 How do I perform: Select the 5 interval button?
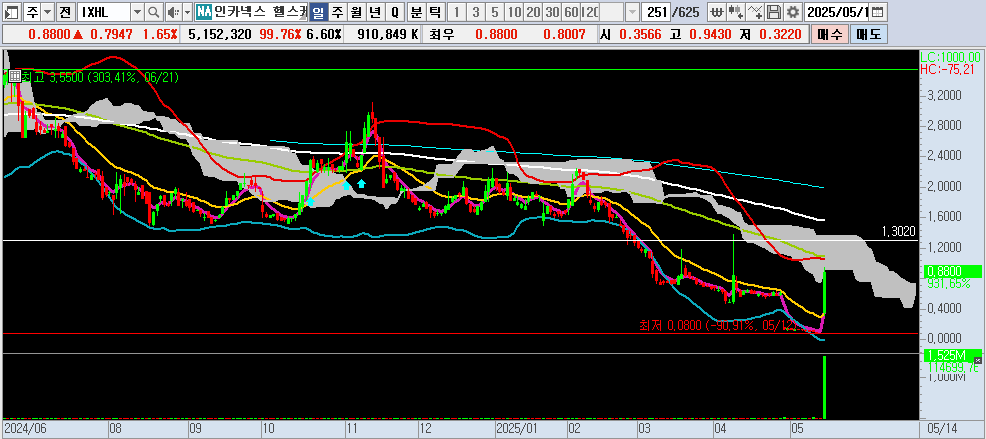(495, 11)
